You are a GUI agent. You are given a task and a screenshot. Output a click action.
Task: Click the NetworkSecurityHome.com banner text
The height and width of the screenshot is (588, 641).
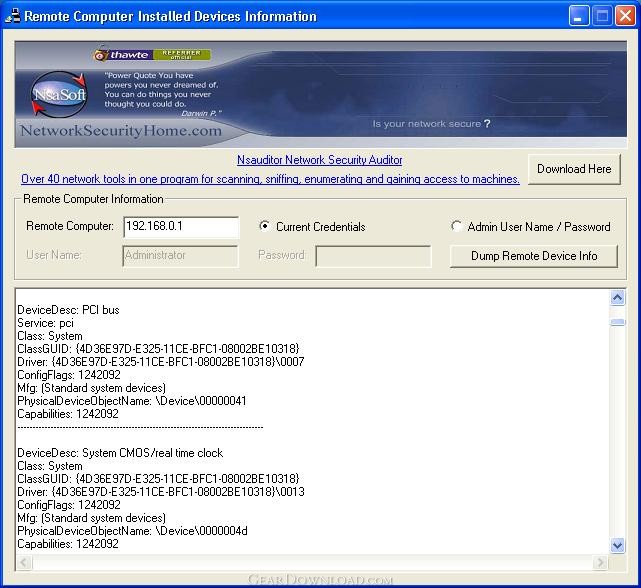pos(121,131)
